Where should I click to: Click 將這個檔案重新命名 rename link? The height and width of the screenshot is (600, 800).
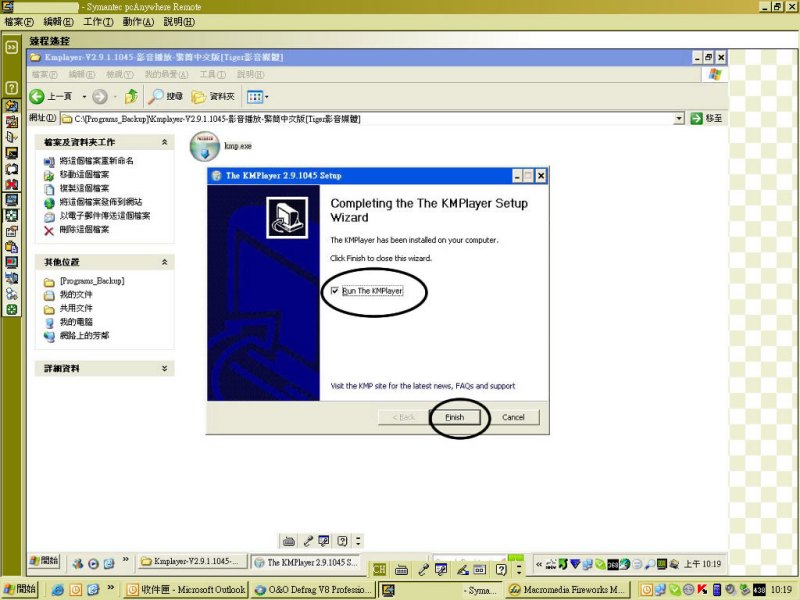(96, 161)
